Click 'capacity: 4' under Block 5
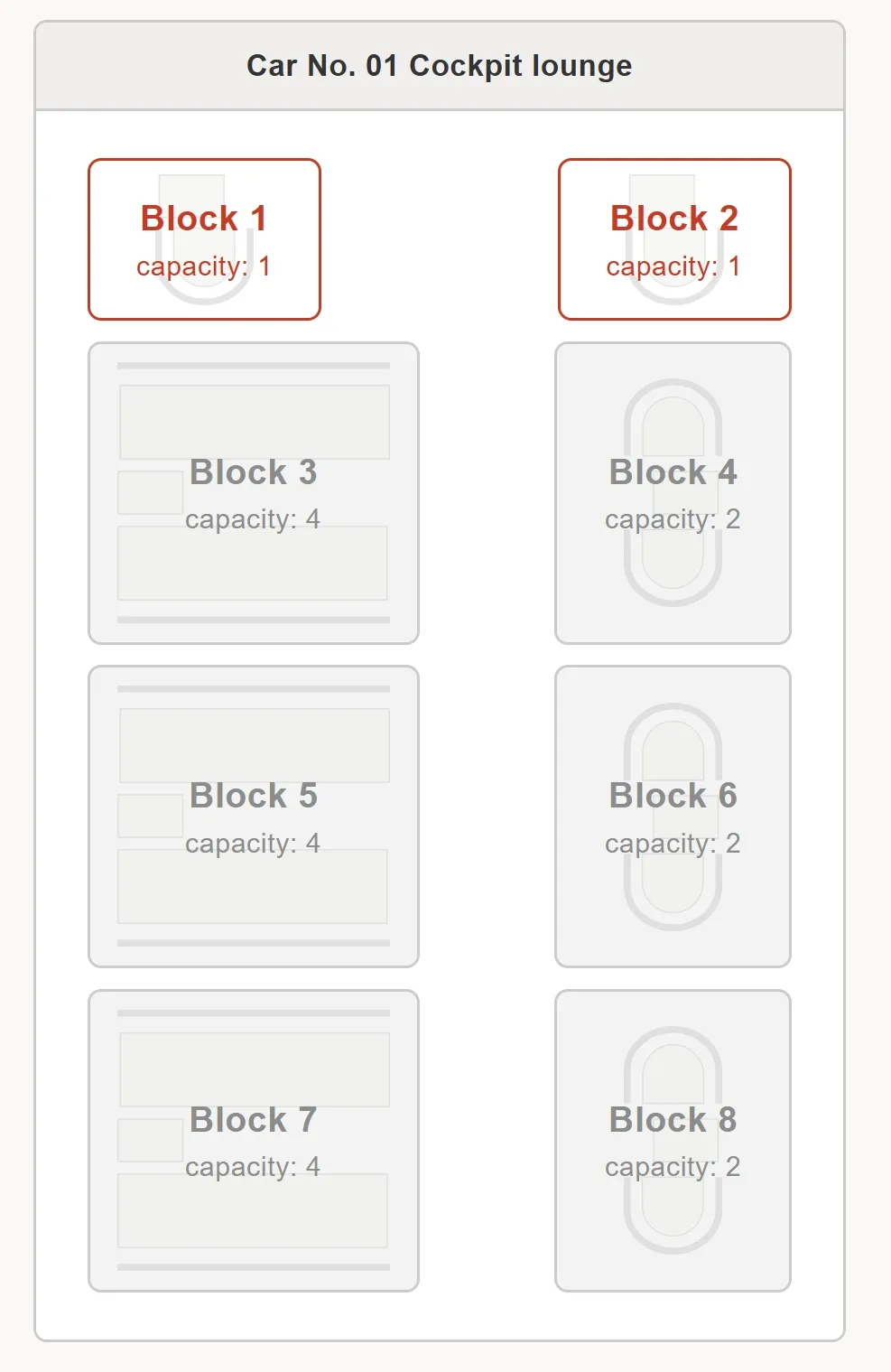Screen dimensions: 891x1372 tap(253, 844)
